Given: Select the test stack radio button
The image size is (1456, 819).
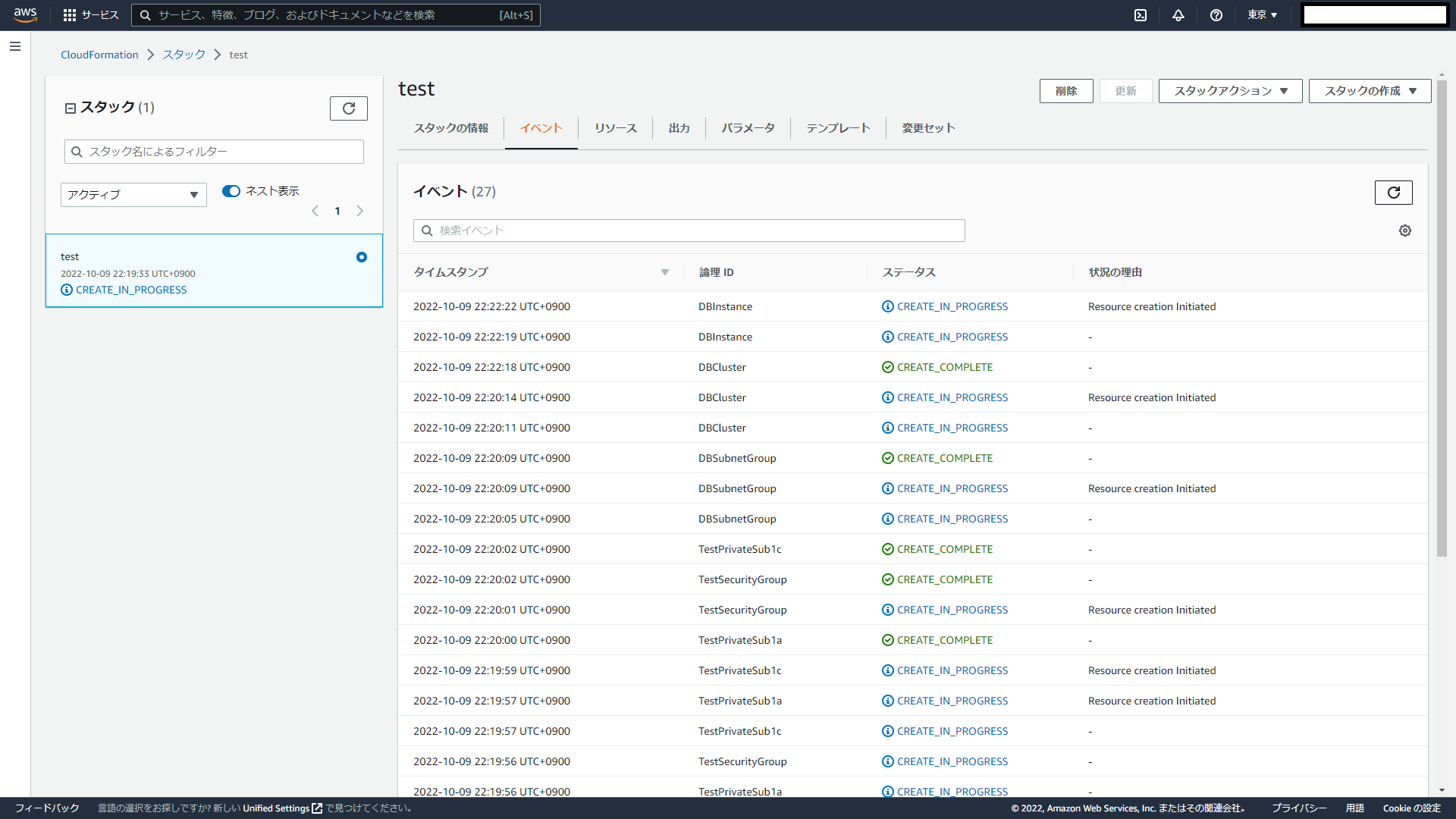Looking at the screenshot, I should 362,257.
